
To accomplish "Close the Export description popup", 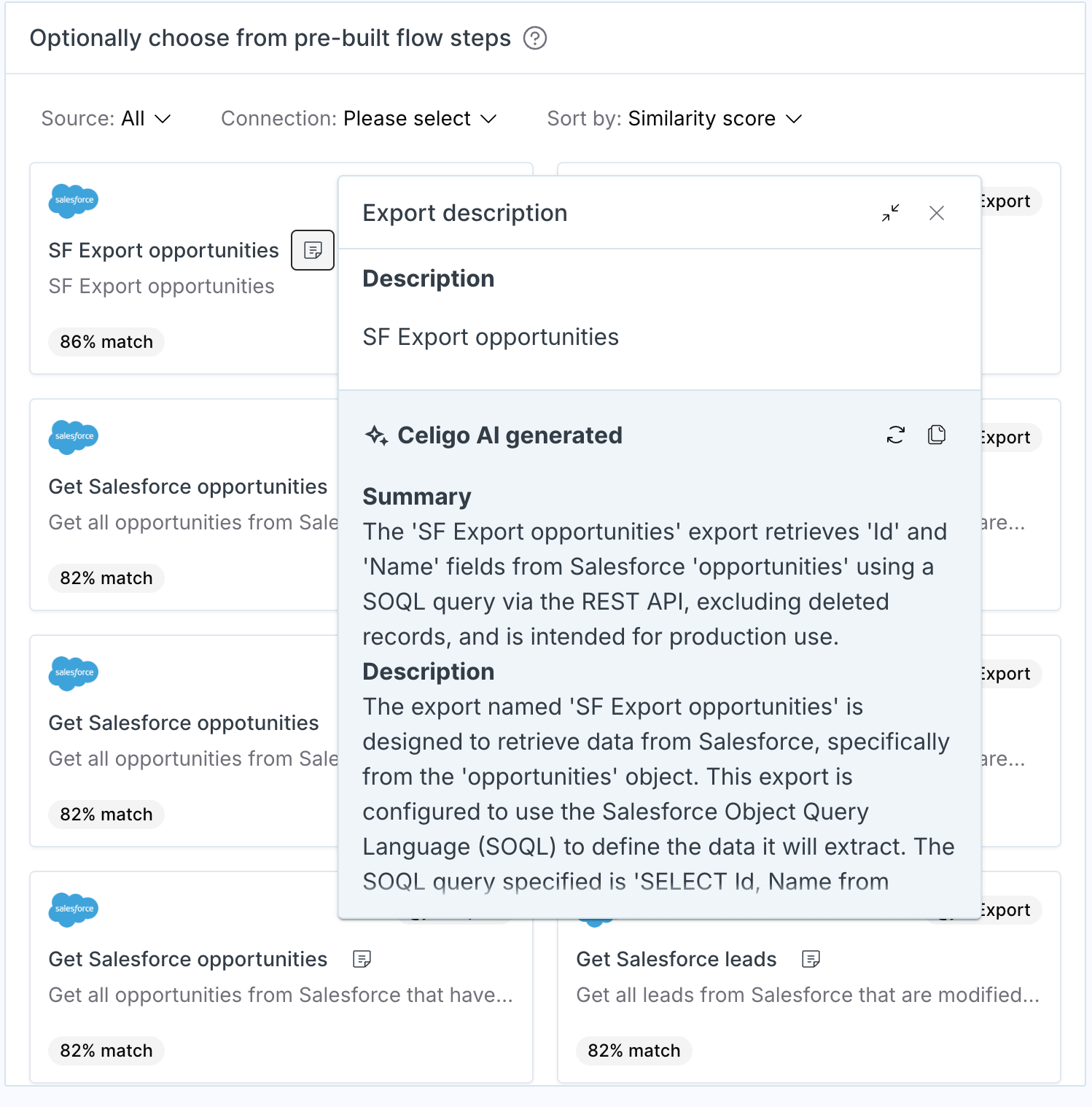I will 937,213.
